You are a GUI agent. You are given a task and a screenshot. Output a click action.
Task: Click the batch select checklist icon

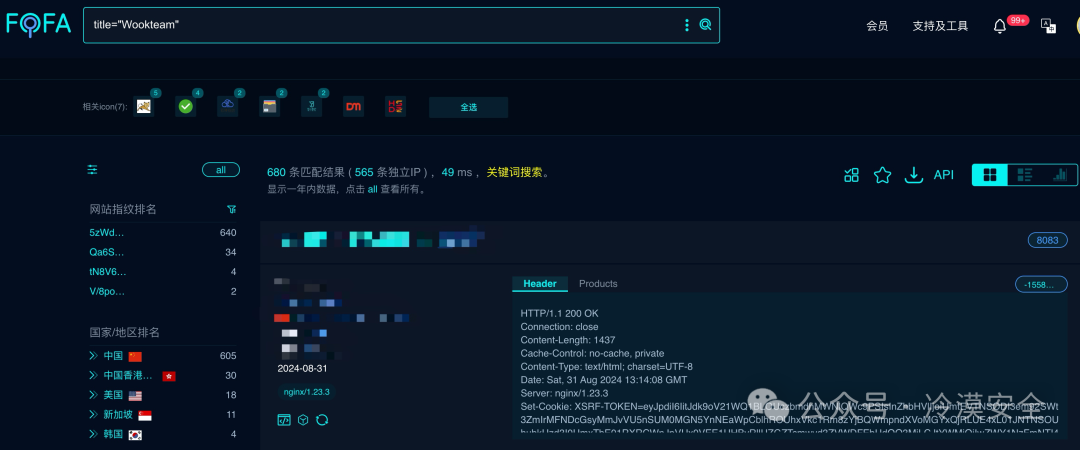pyautogui.click(x=851, y=175)
